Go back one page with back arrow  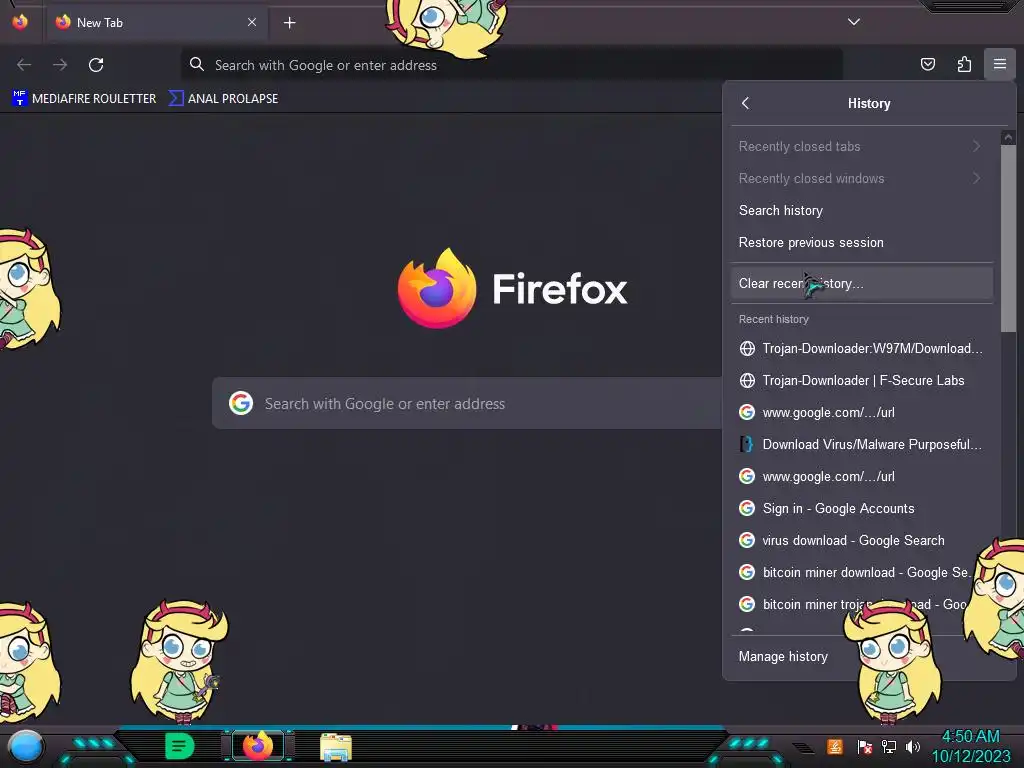pyautogui.click(x=24, y=65)
